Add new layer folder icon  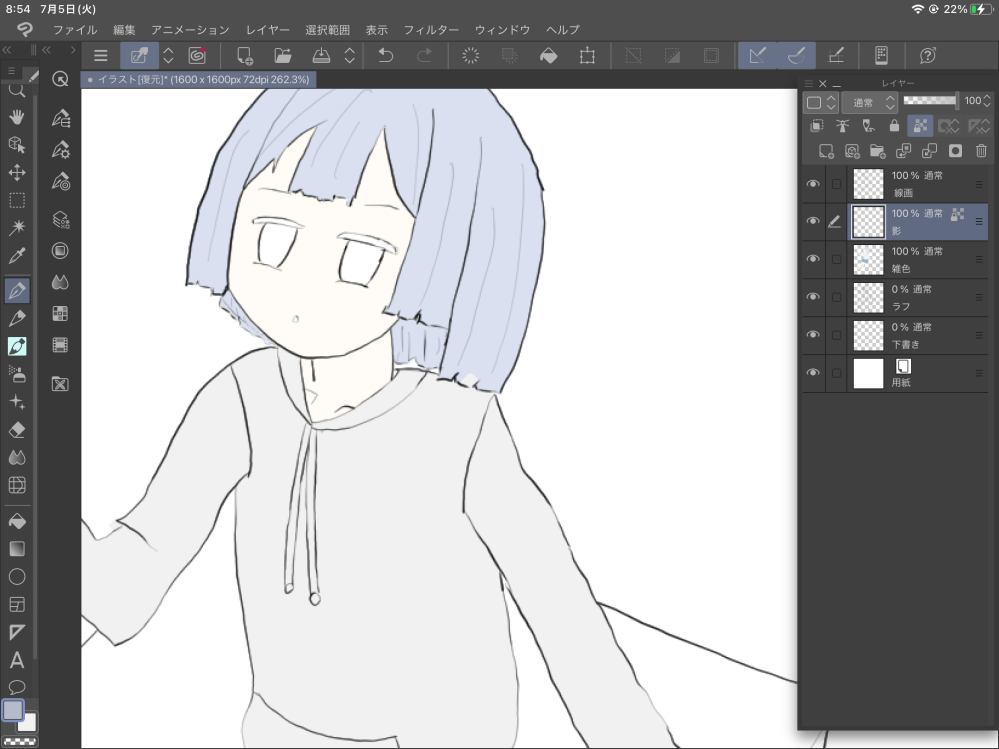[x=877, y=151]
